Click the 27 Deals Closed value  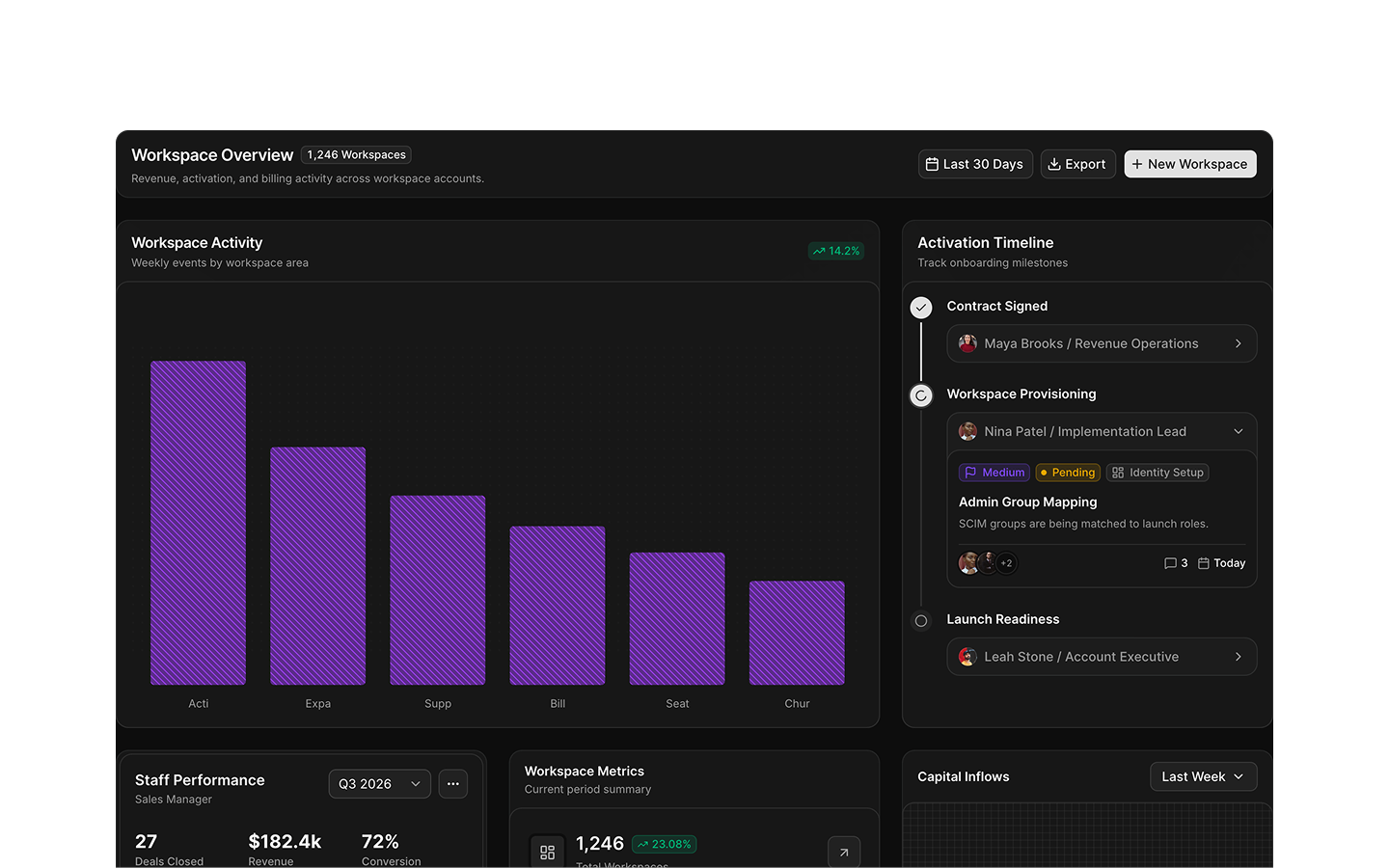[x=146, y=842]
